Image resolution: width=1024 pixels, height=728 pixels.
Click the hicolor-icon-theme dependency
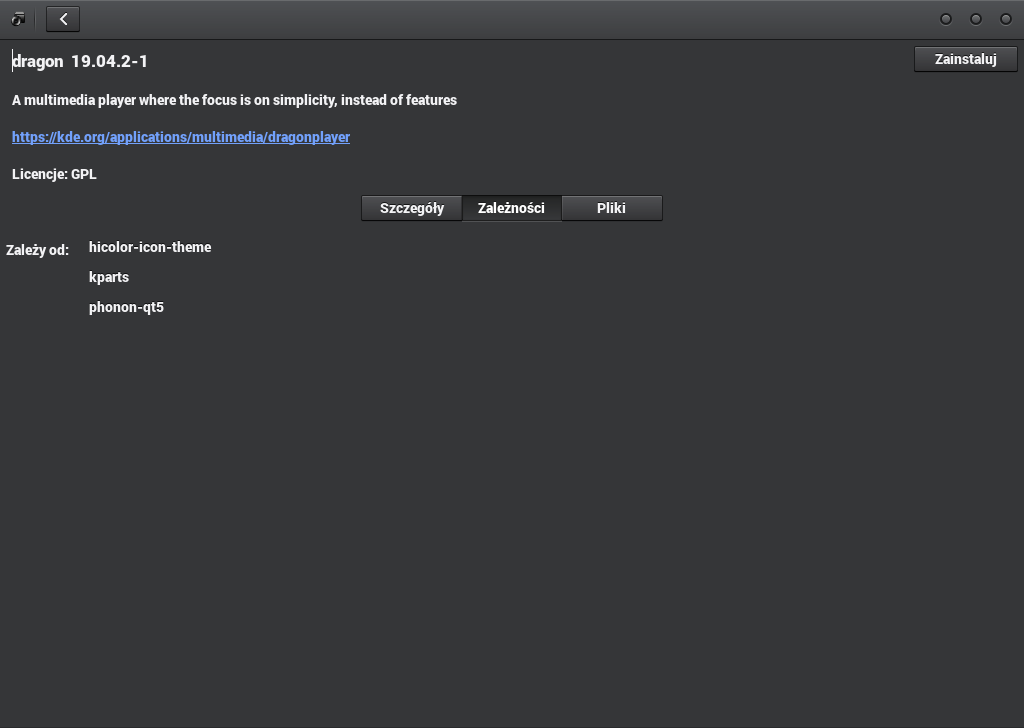[x=150, y=247]
